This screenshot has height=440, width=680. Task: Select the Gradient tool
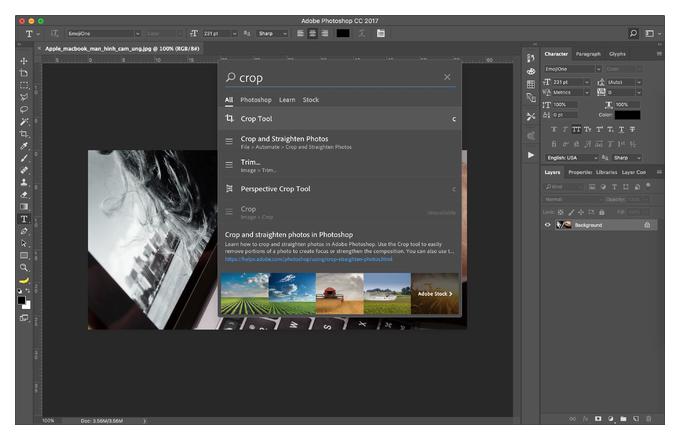coord(24,206)
